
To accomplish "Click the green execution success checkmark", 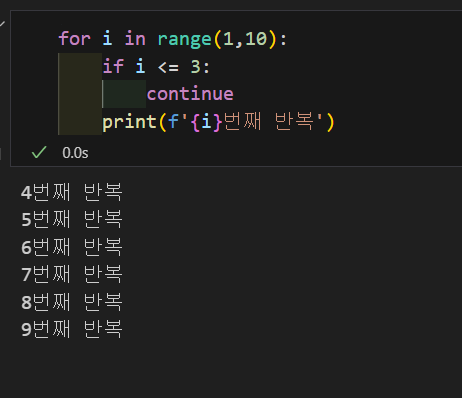I will pyautogui.click(x=39, y=153).
